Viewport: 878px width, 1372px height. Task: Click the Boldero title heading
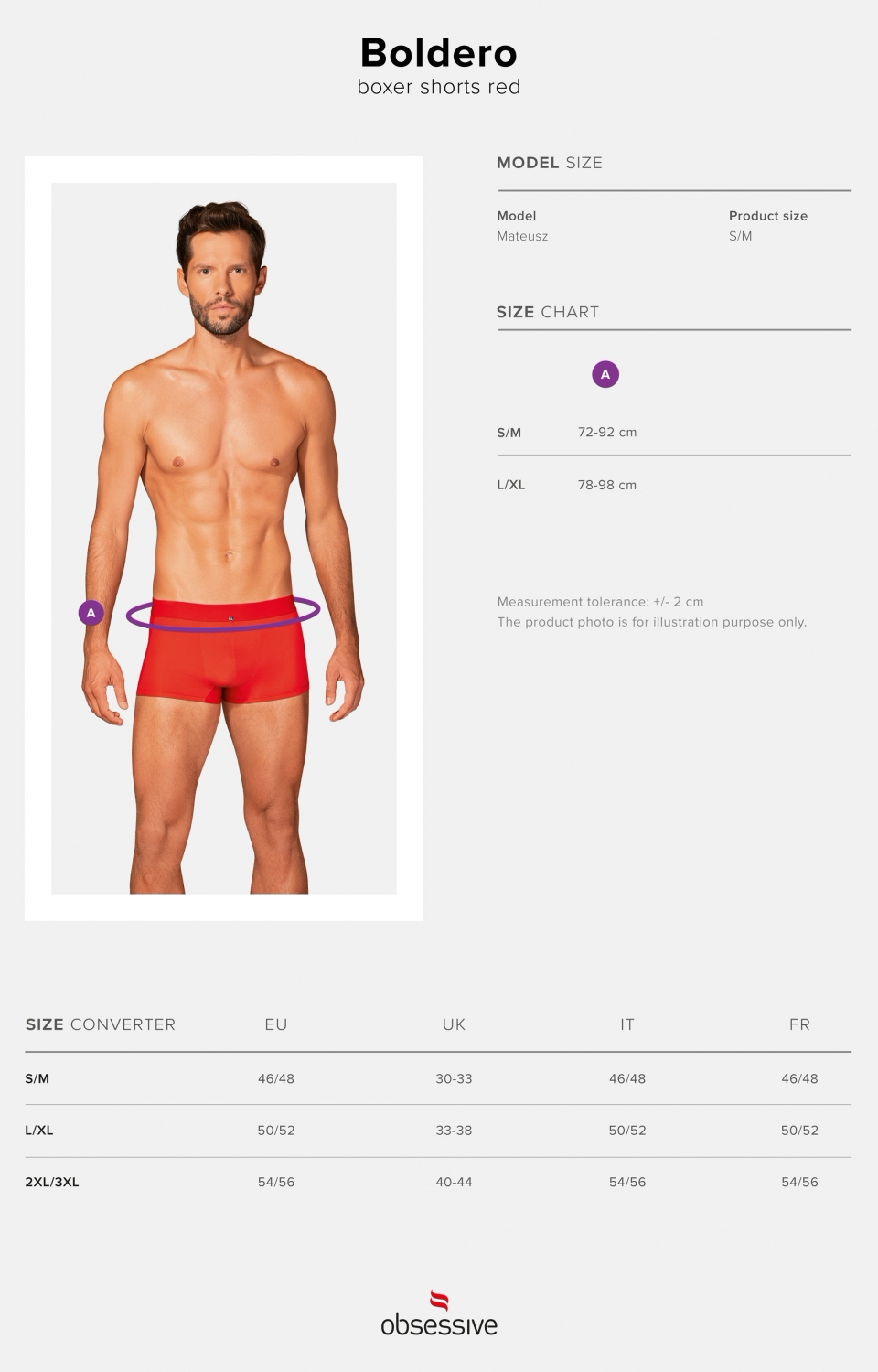pos(439,53)
